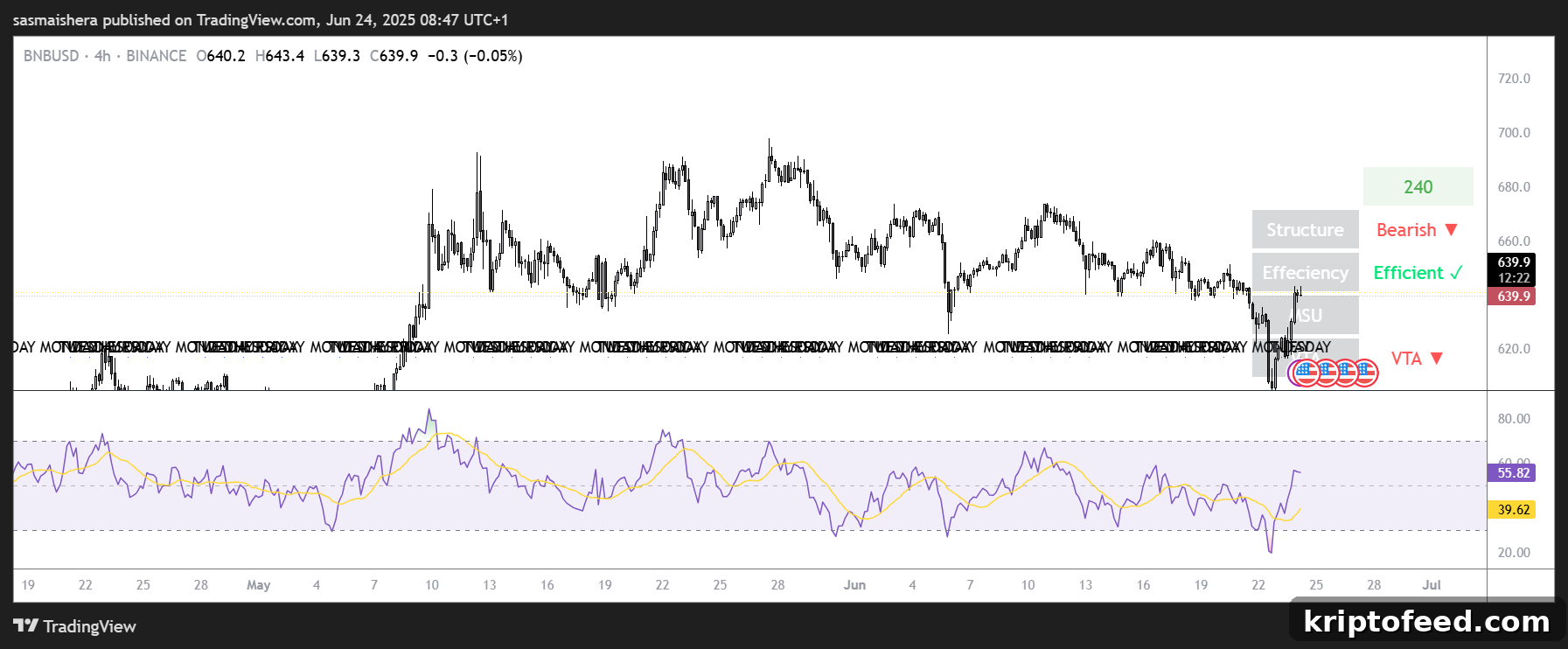Select the Structure table cell
The image size is (1568, 649).
pos(1305,229)
